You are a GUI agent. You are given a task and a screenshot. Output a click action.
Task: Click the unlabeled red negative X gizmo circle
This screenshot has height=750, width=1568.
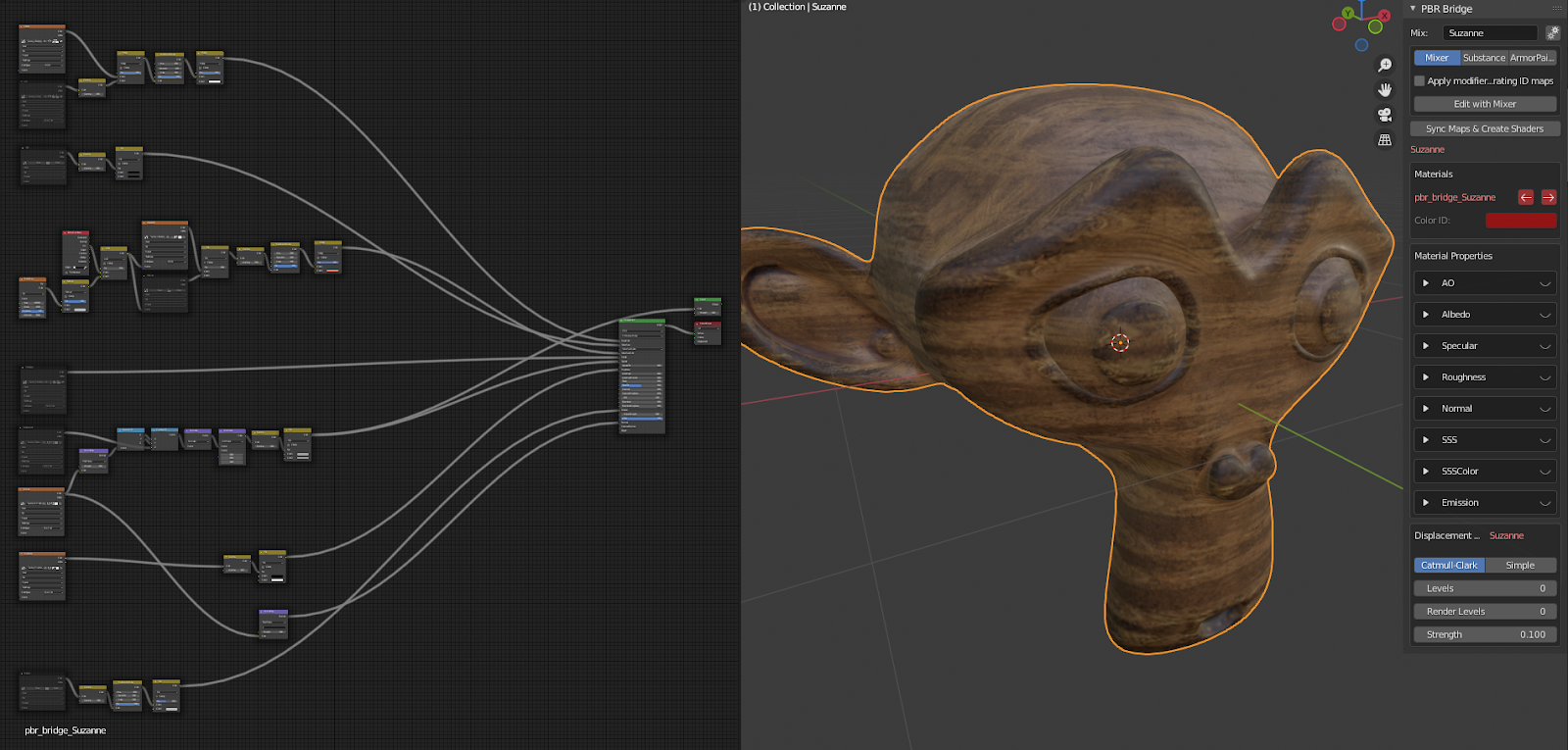click(x=1340, y=25)
